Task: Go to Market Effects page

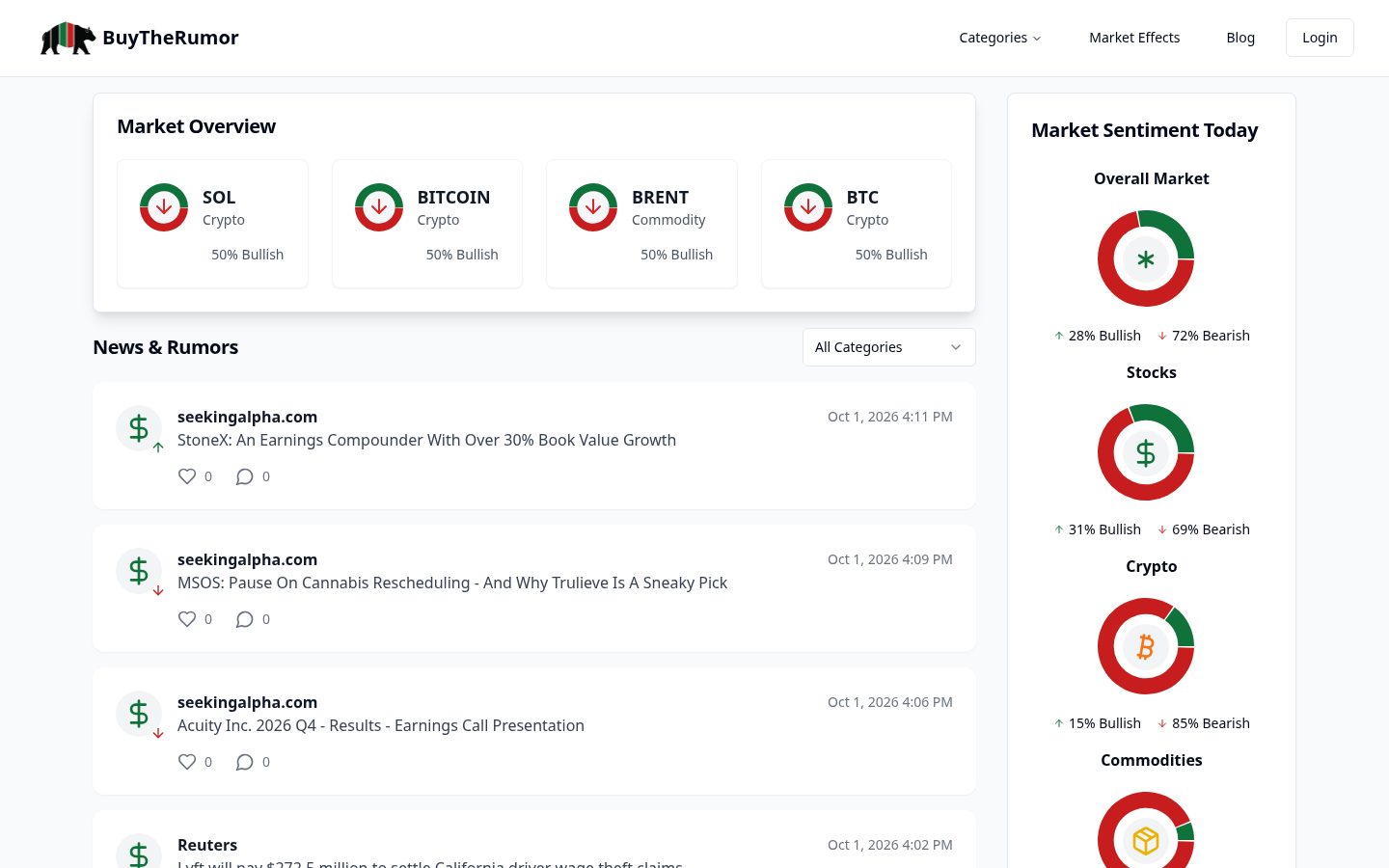Action: tap(1134, 38)
